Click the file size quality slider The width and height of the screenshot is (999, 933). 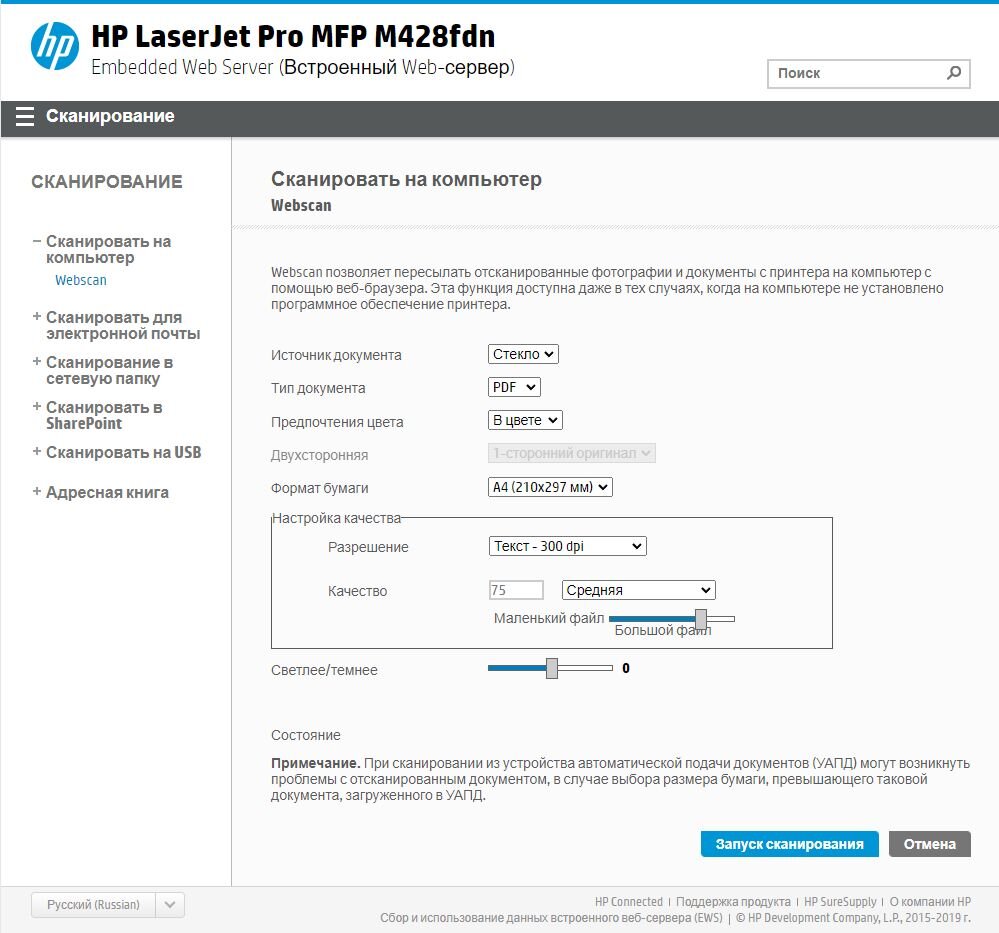[x=672, y=619]
